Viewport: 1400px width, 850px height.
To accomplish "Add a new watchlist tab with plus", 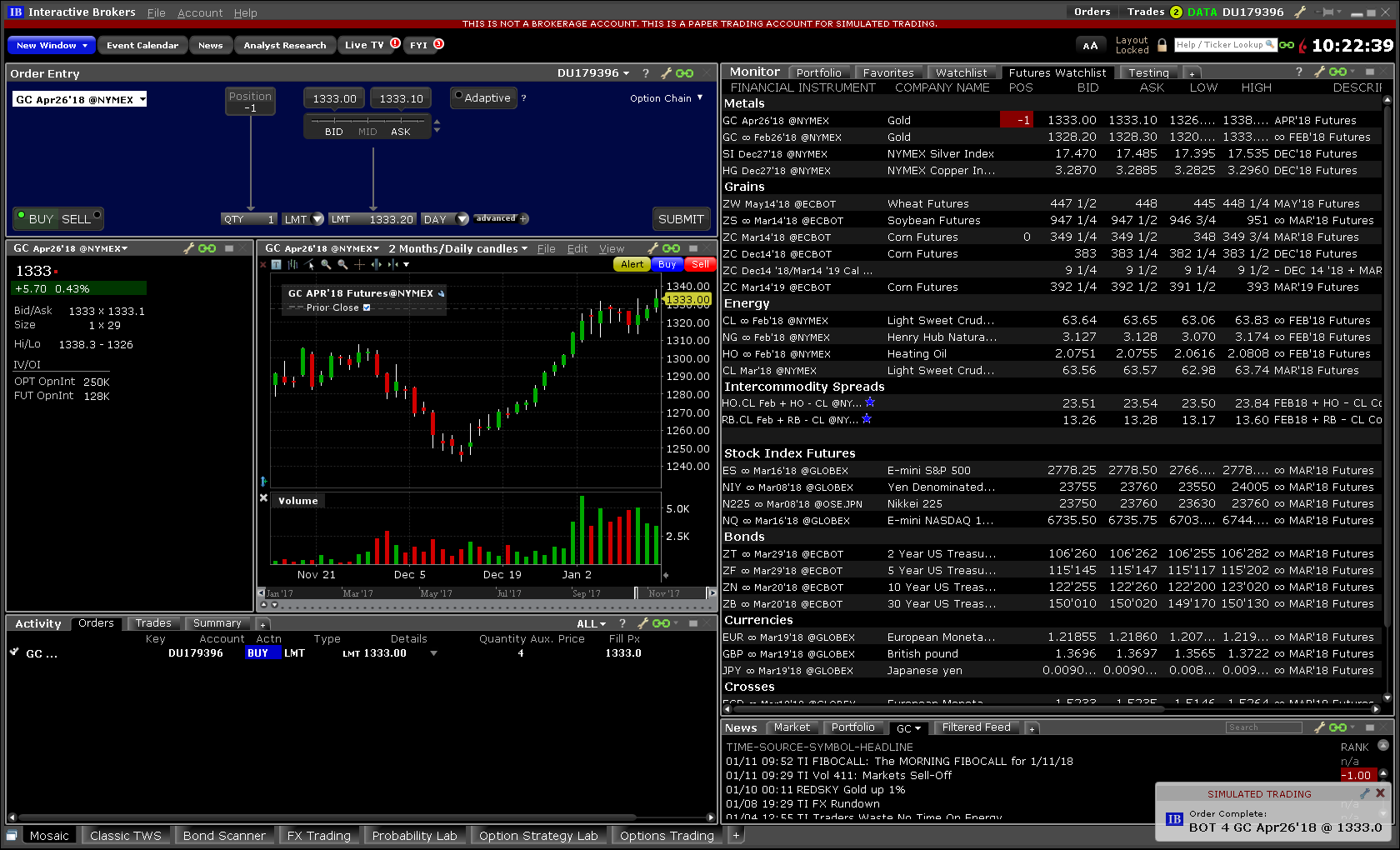I will tap(1192, 73).
